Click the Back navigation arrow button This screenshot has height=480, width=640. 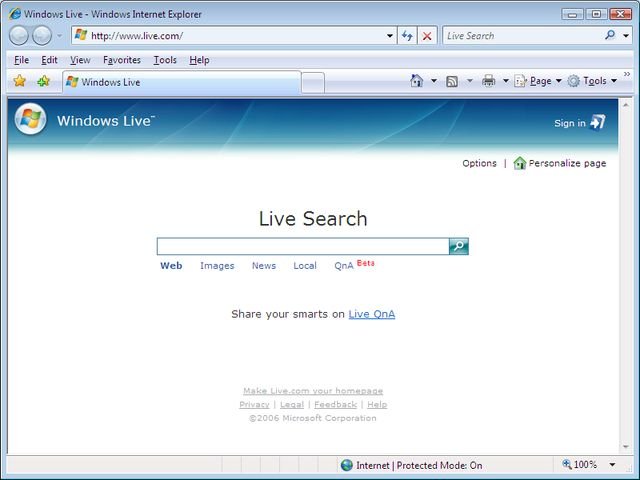pyautogui.click(x=20, y=35)
